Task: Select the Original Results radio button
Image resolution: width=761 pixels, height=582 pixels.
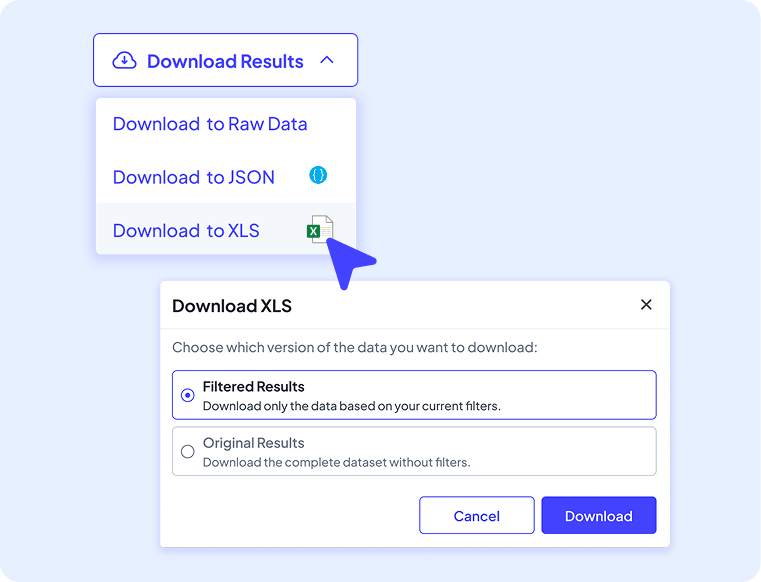Action: [187, 452]
